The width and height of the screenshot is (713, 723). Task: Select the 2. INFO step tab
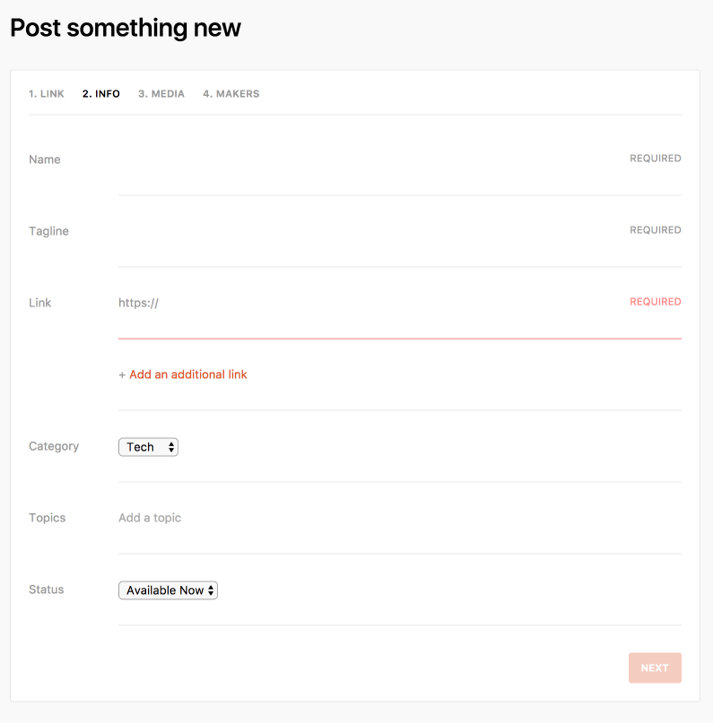[x=101, y=94]
